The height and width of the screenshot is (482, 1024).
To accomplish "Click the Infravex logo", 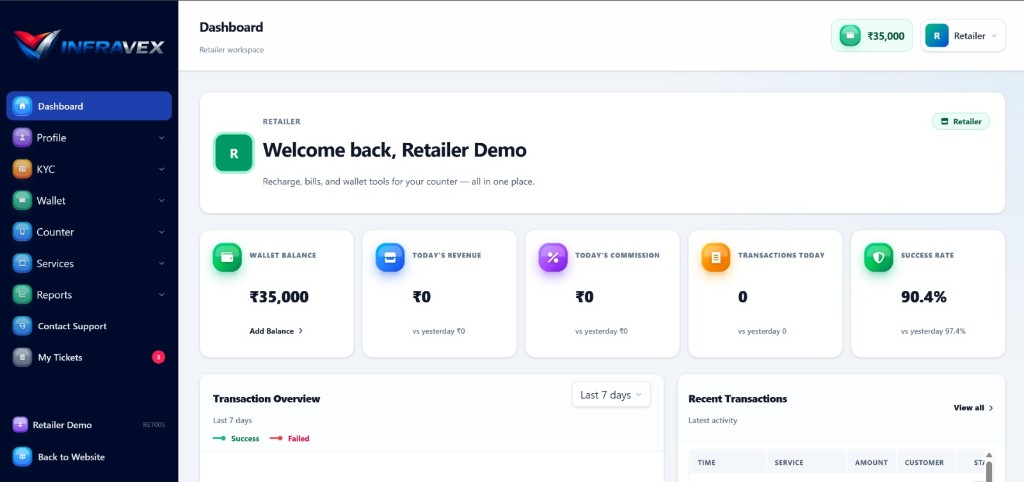I will (x=89, y=45).
